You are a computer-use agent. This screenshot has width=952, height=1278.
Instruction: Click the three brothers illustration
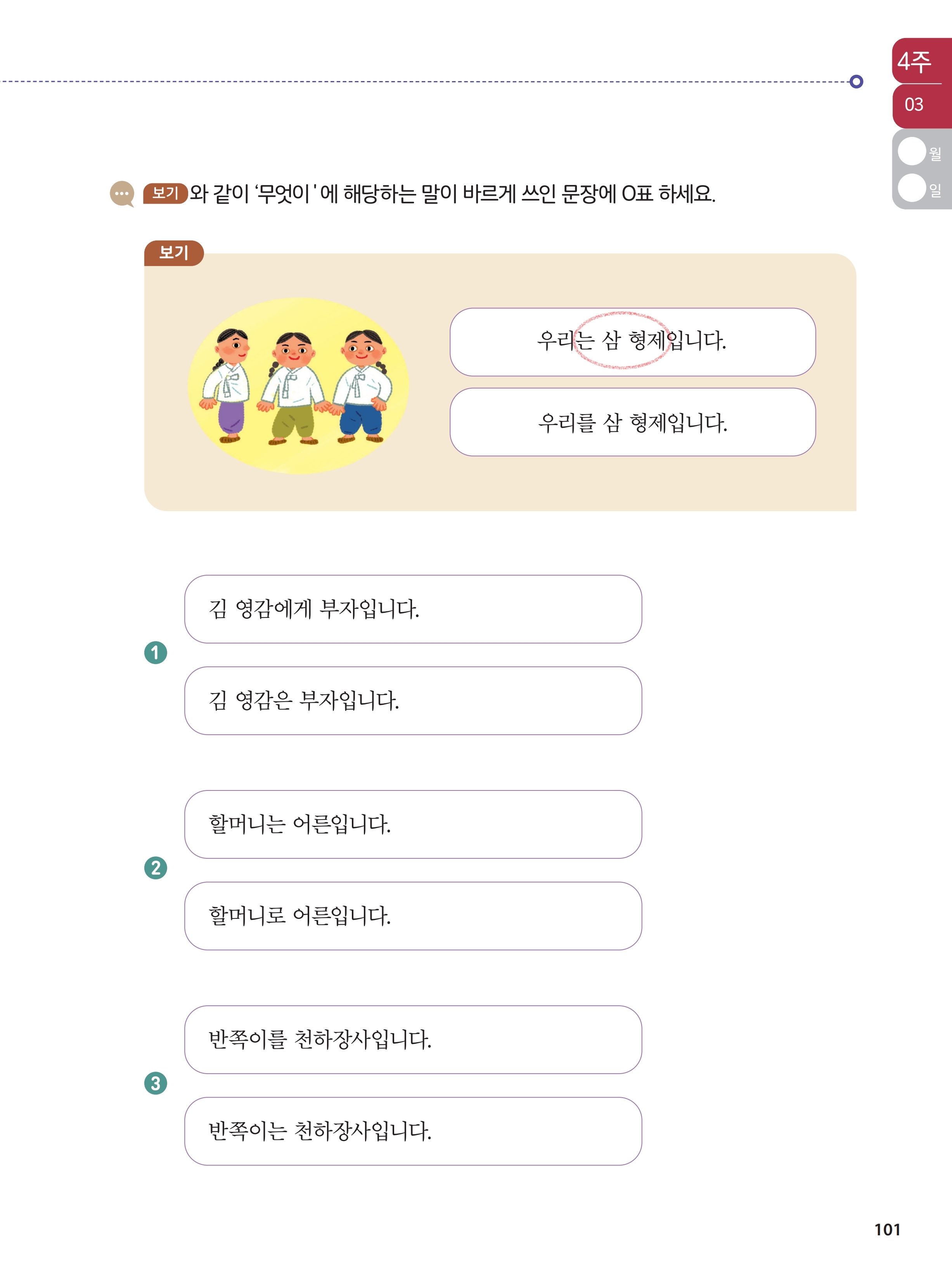(x=298, y=386)
